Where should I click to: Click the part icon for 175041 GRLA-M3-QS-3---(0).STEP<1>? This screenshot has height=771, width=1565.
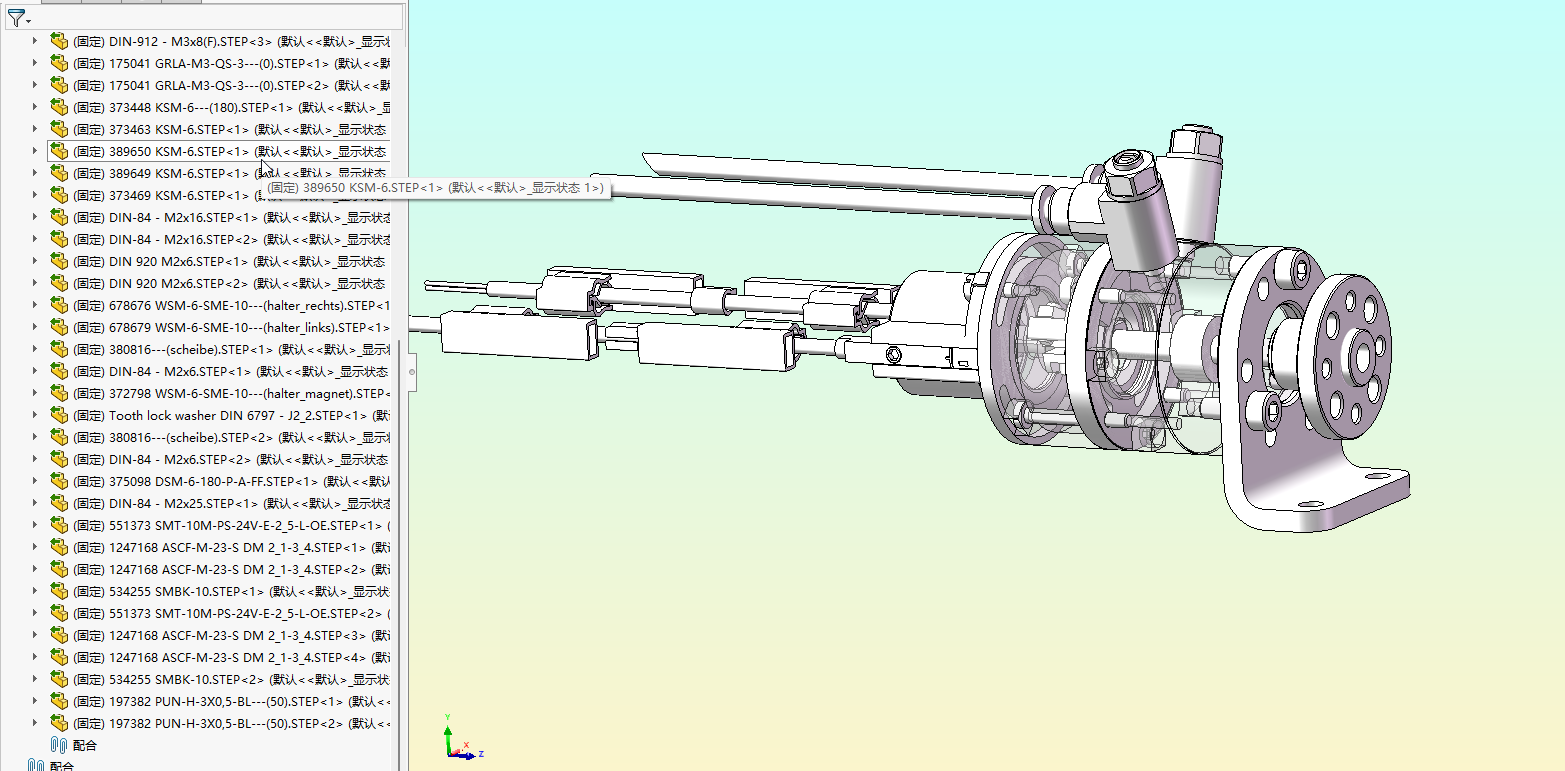tap(59, 63)
